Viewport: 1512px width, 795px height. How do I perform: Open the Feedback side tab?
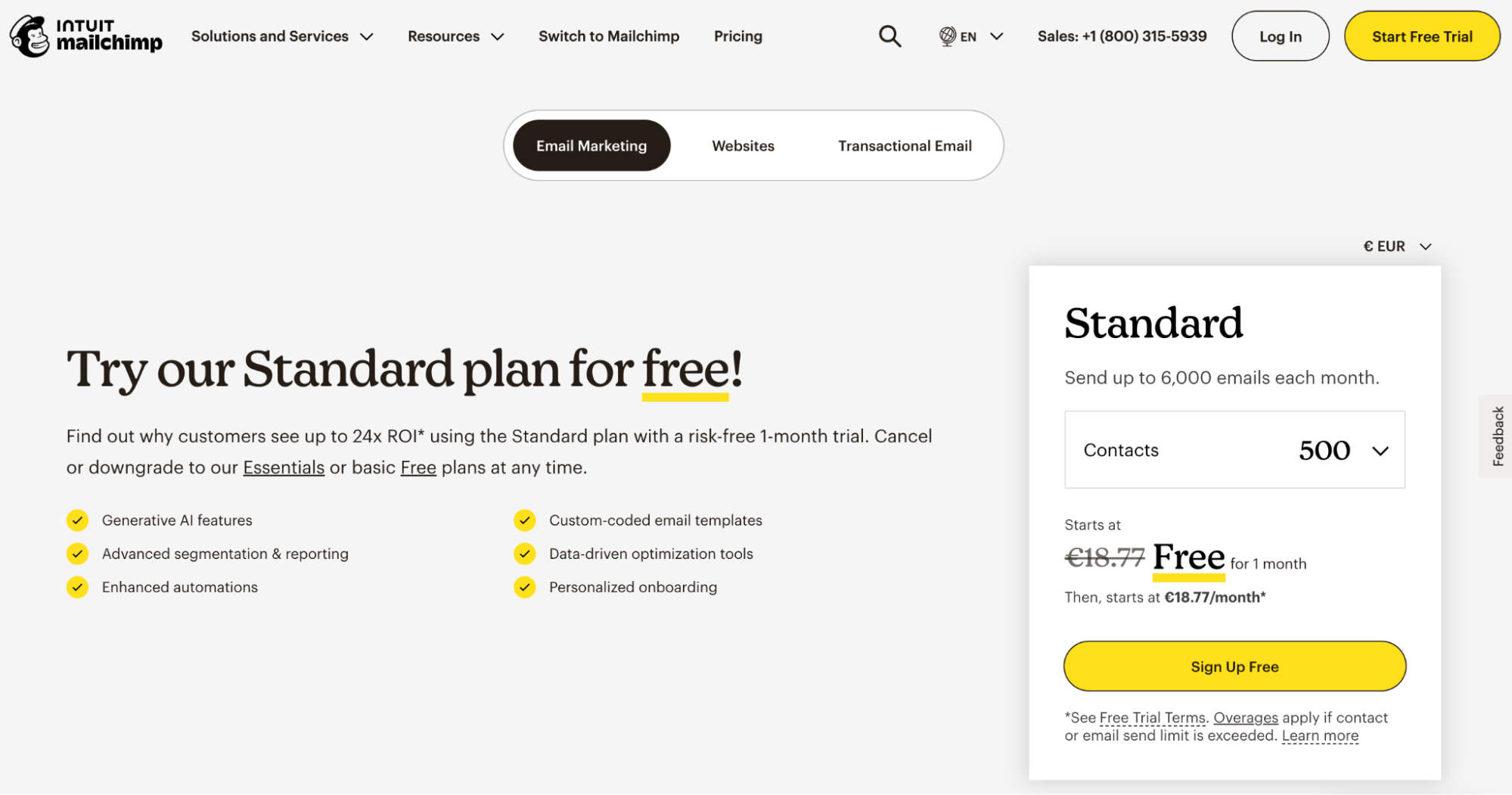coord(1497,436)
